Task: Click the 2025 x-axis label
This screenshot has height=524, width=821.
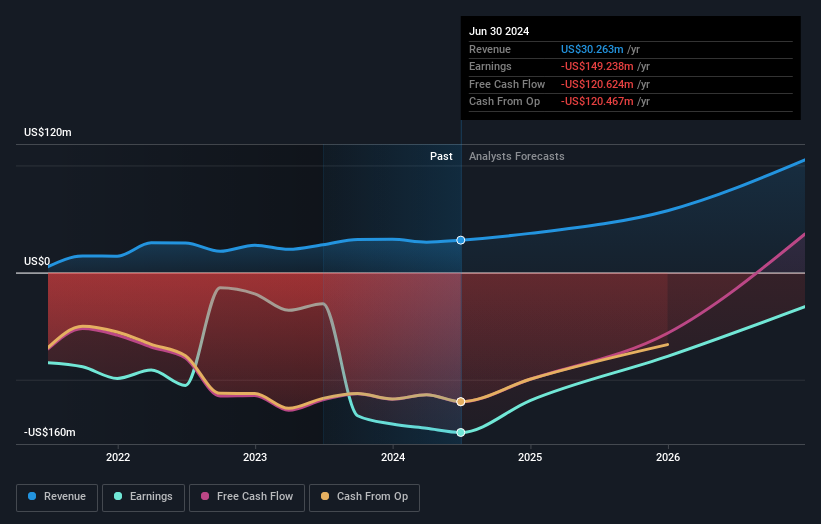Action: [x=530, y=458]
